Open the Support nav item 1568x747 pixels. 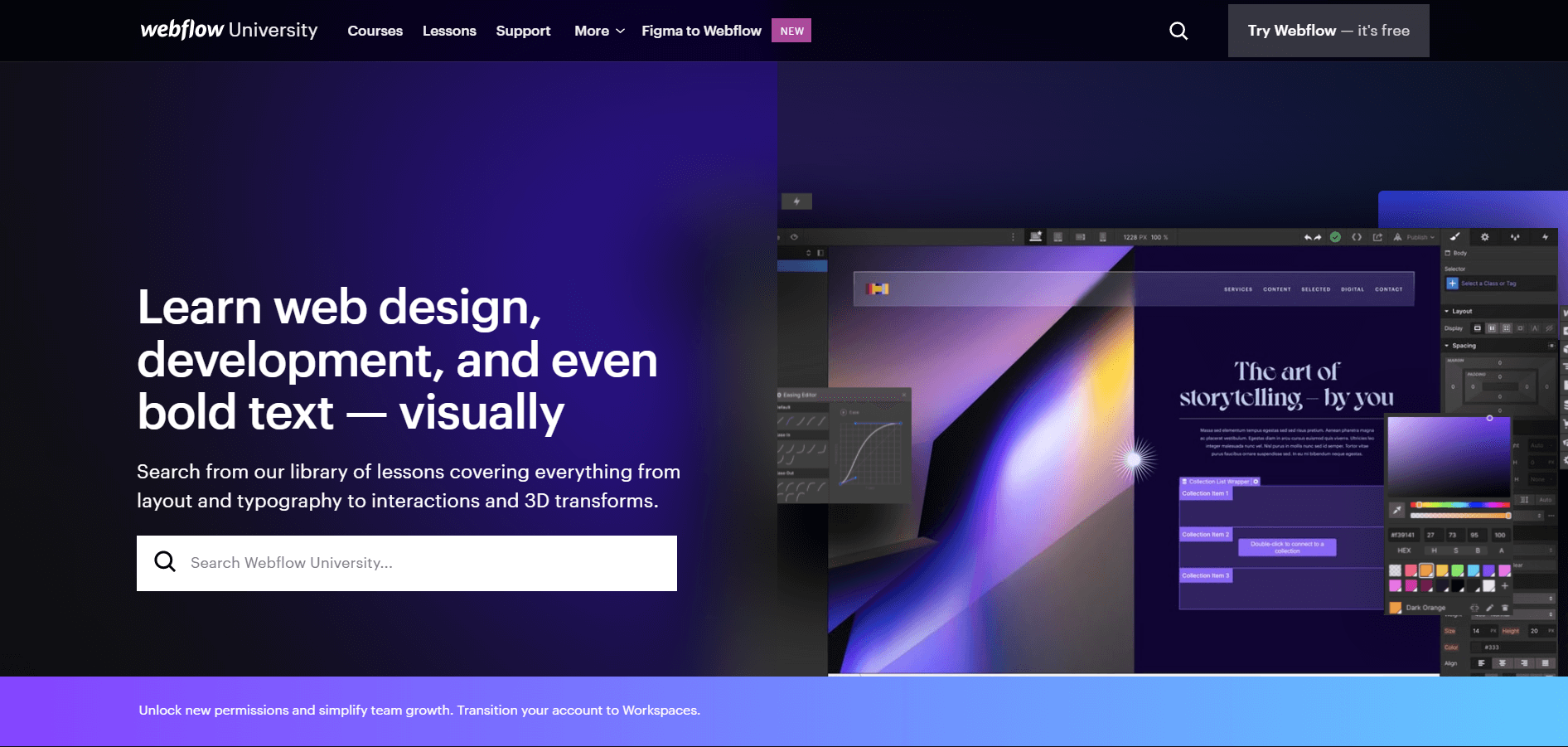pyautogui.click(x=523, y=31)
